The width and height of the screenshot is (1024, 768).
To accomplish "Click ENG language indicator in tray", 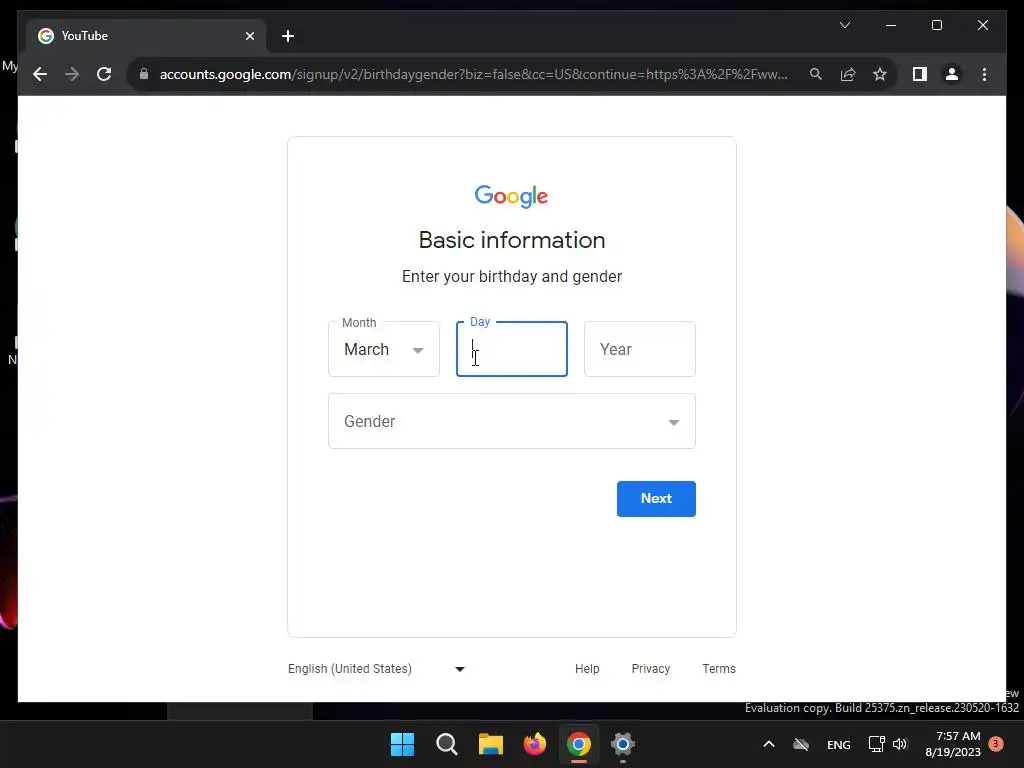I will point(839,744).
